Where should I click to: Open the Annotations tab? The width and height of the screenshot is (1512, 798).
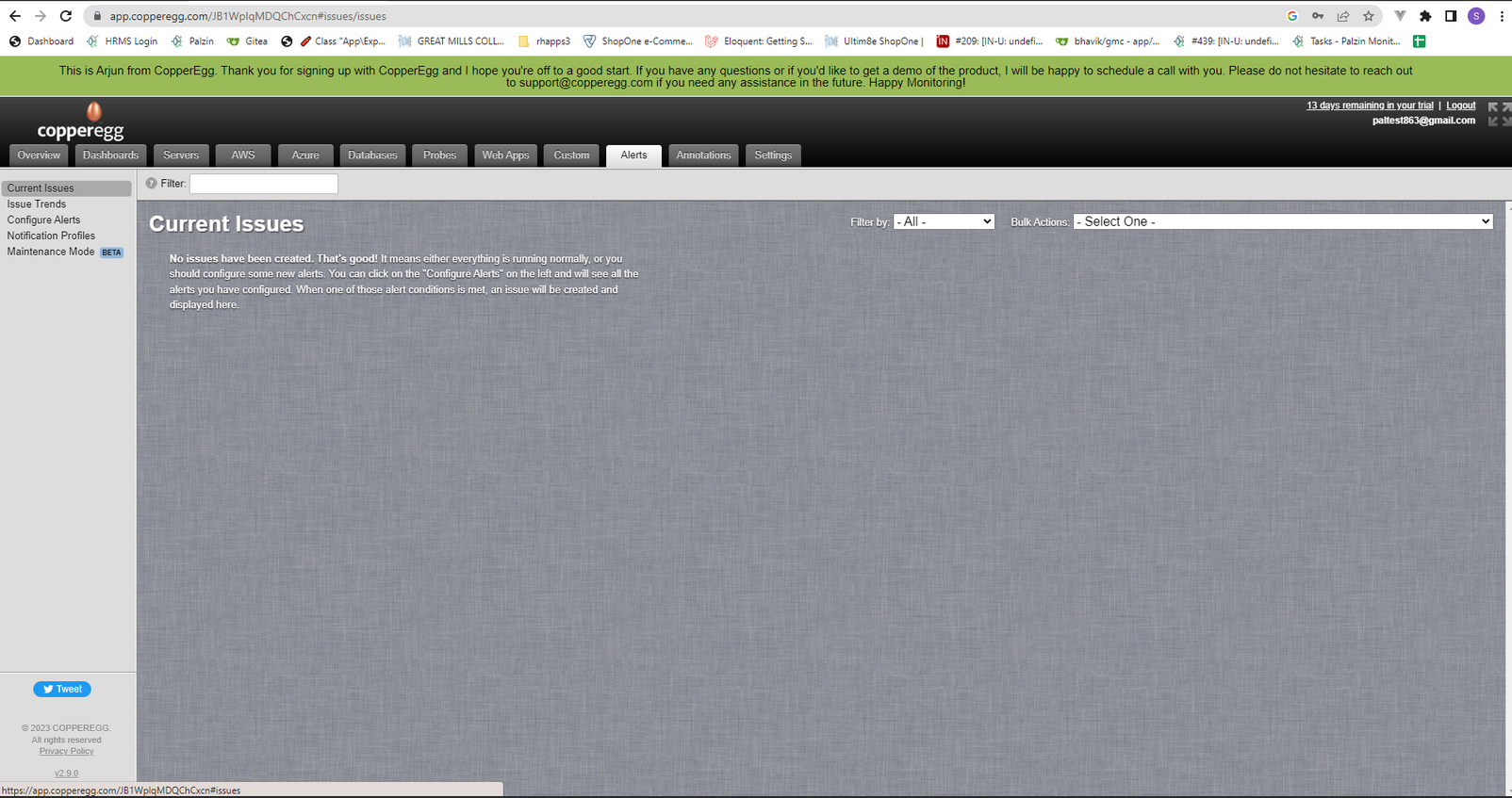(x=703, y=155)
